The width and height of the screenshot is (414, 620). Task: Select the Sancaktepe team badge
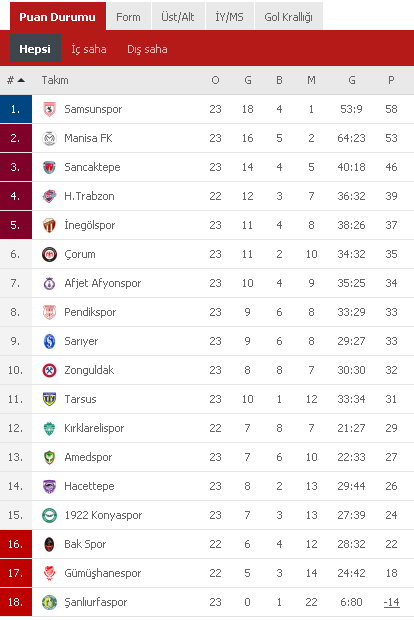[49, 167]
